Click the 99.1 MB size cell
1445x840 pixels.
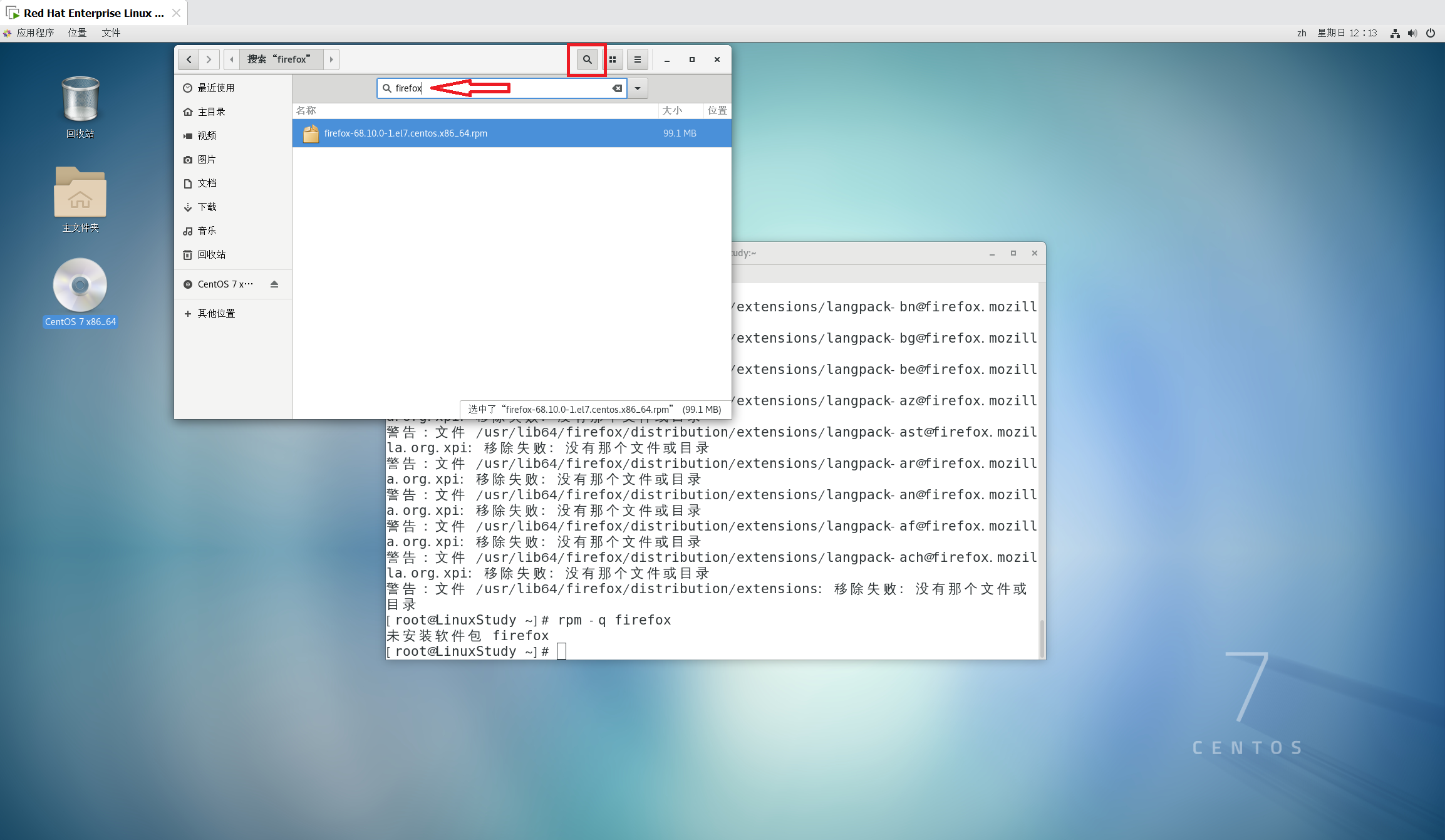point(680,133)
